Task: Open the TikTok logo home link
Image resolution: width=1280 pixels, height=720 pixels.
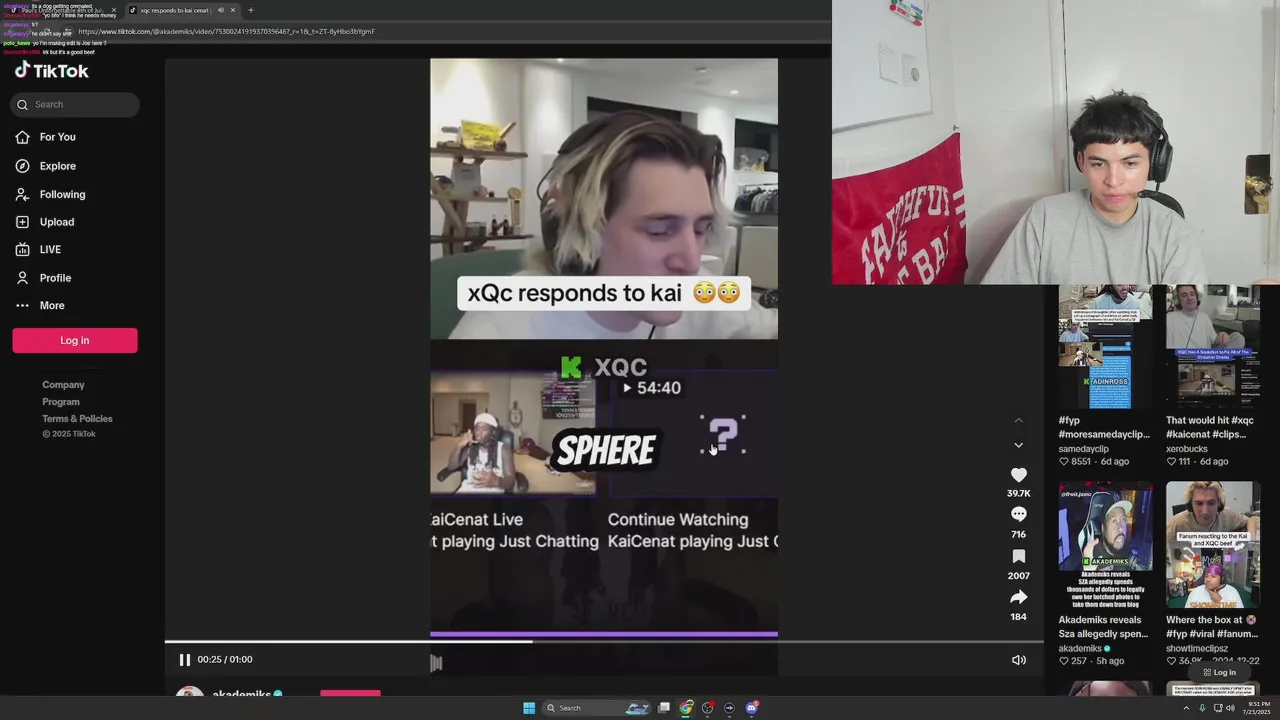Action: tap(51, 71)
